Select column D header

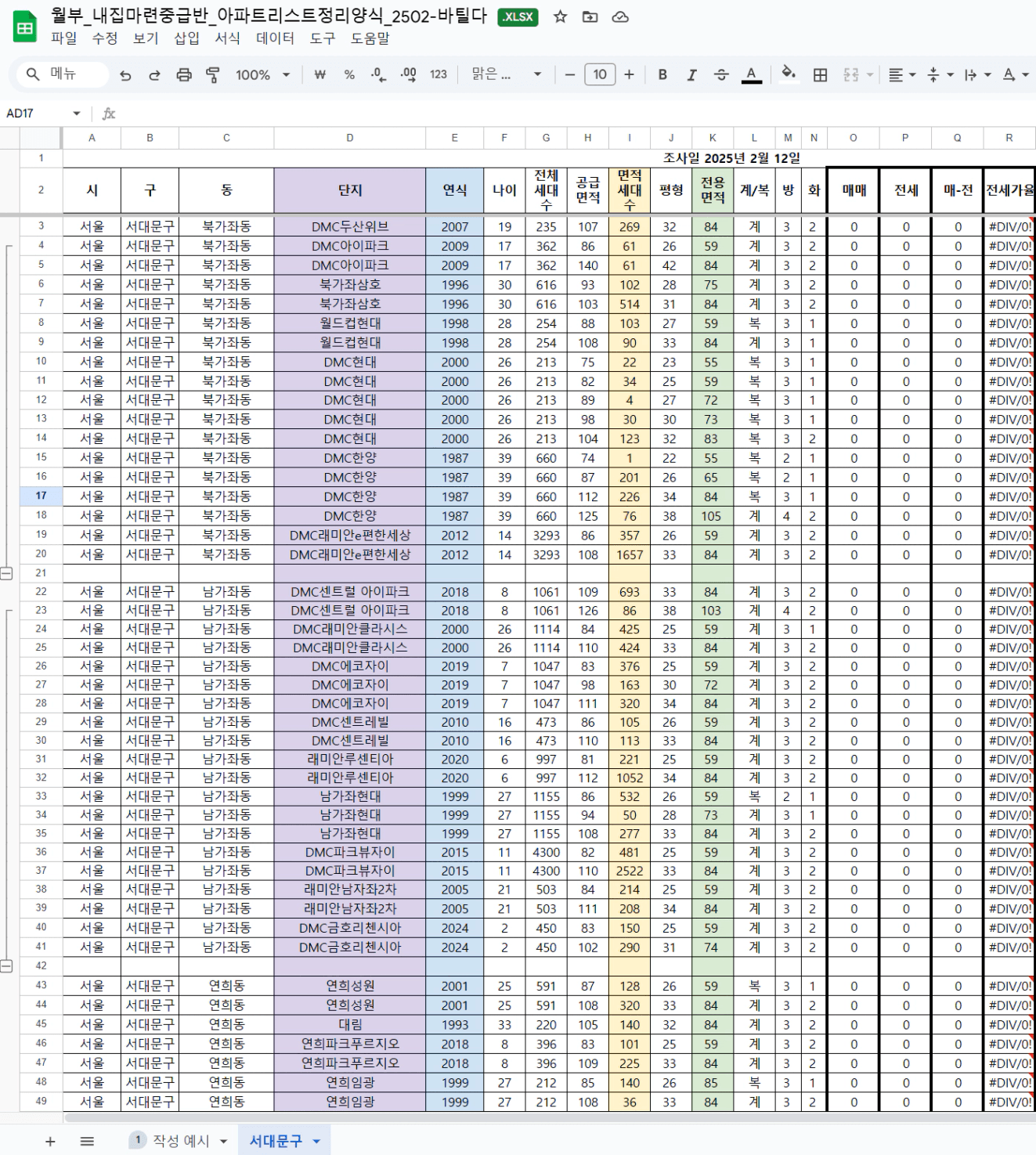coord(350,138)
